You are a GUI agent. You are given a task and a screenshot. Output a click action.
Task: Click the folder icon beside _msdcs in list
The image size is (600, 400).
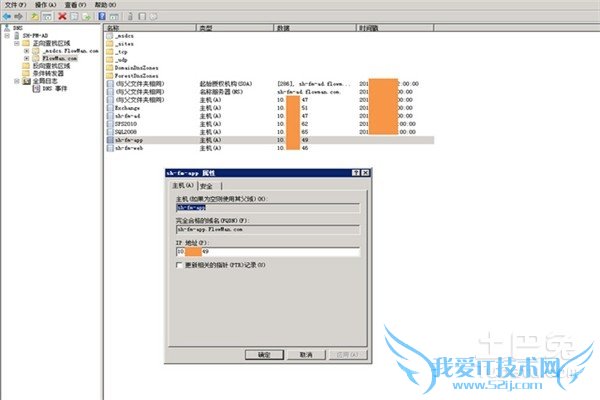coord(110,36)
